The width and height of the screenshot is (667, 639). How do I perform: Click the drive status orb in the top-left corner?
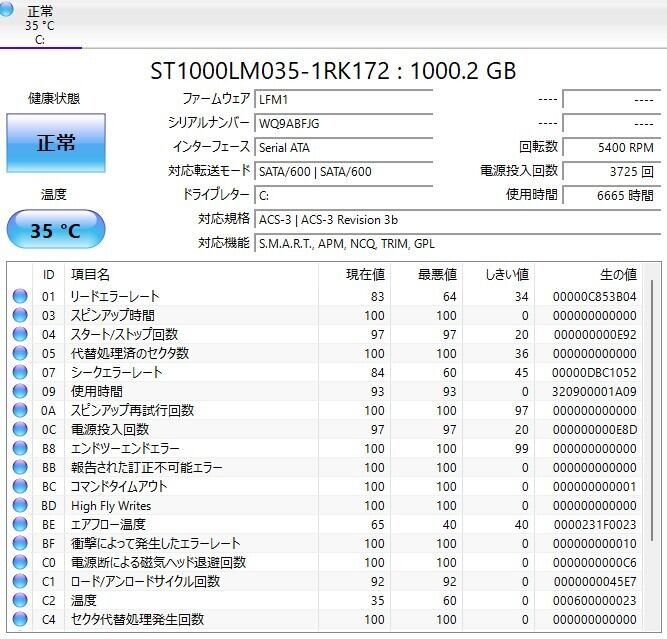click(9, 10)
